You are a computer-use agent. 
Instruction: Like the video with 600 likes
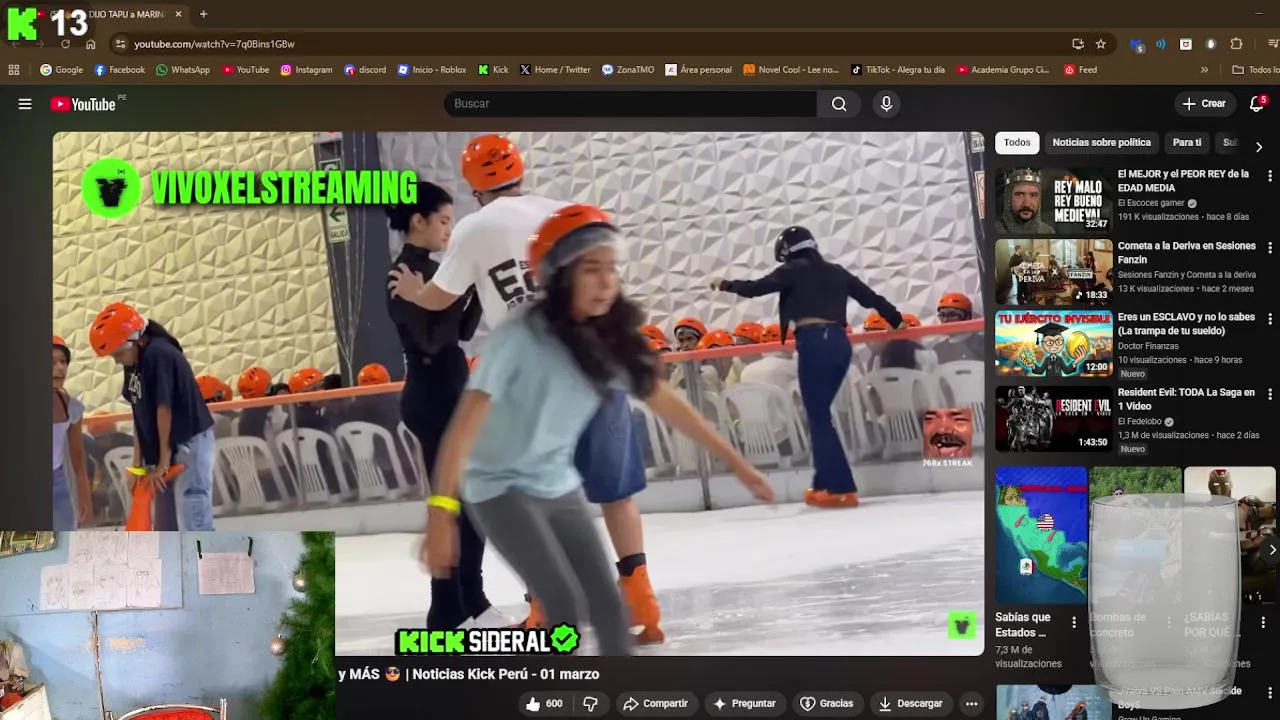[543, 704]
